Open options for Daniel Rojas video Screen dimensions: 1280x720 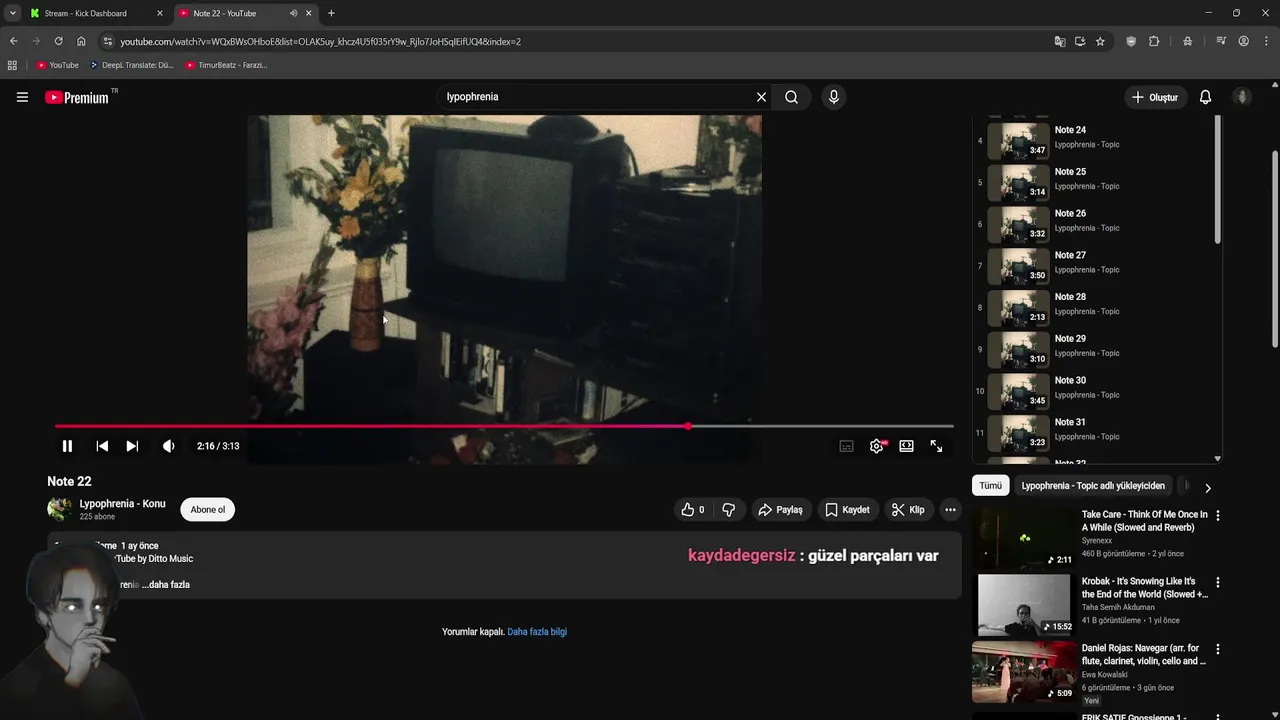1217,649
